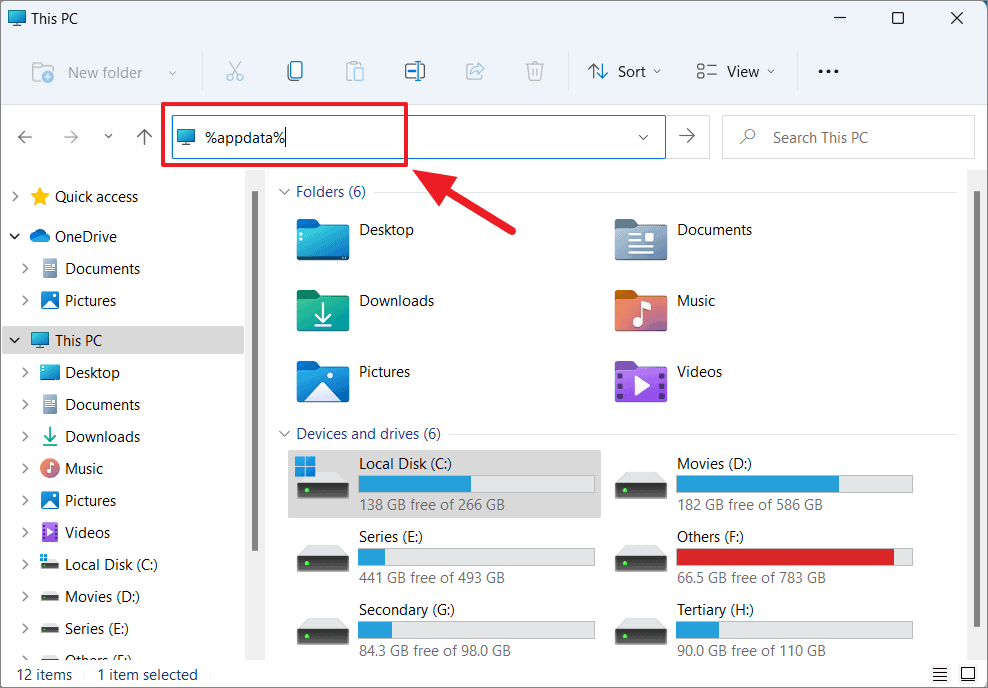Paste from the clipboard
Image resolution: width=988 pixels, height=688 pixels.
point(355,71)
